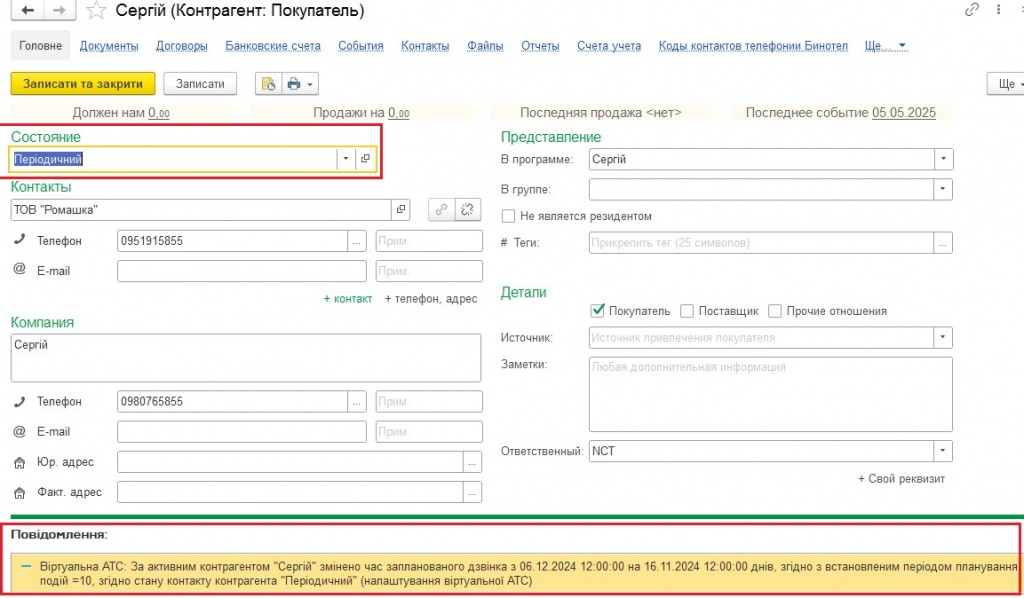This screenshot has width=1024, height=598.
Task: Click the report document icon beside Записати
Action: [x=267, y=84]
